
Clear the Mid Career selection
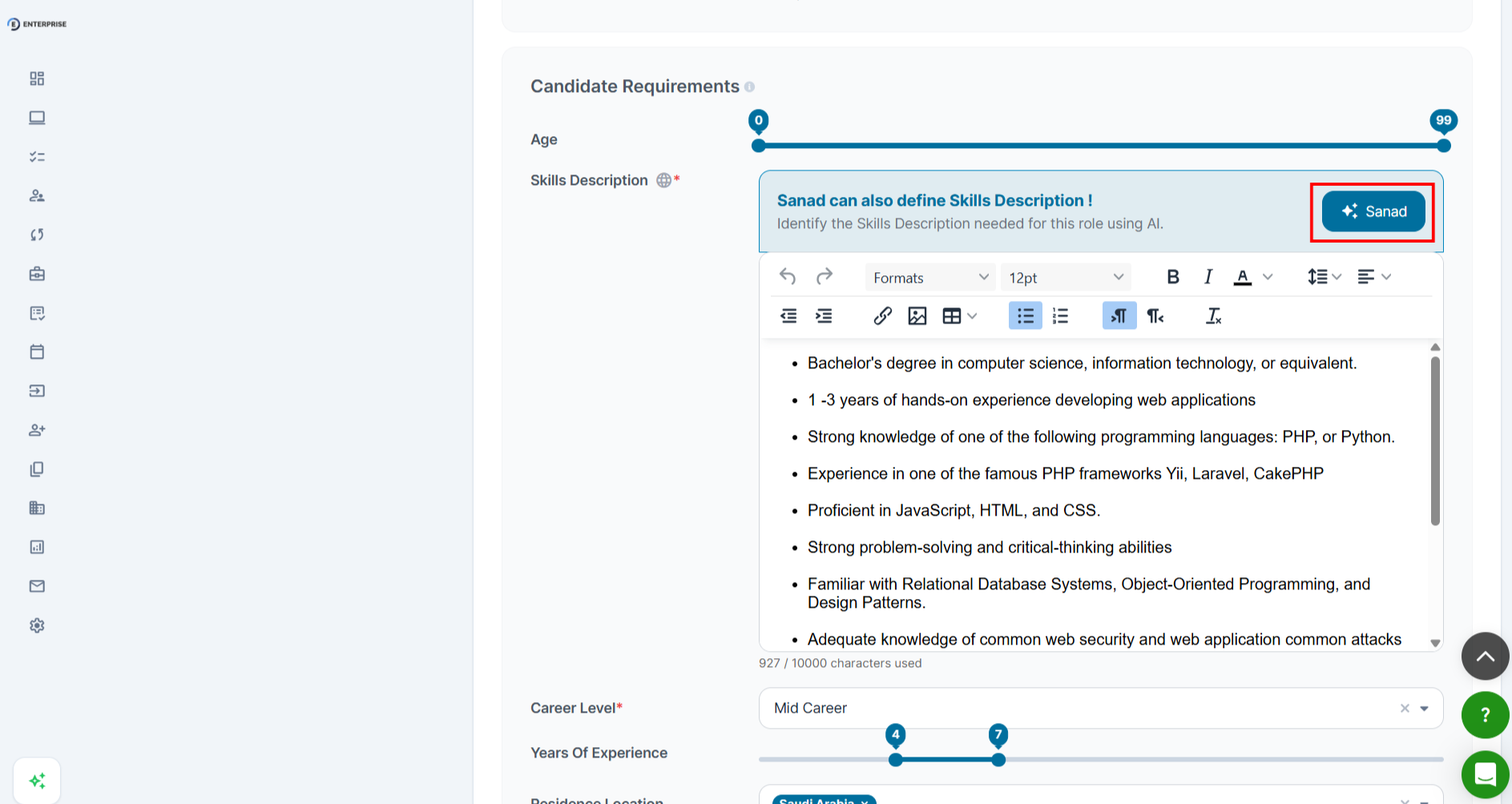(x=1405, y=709)
